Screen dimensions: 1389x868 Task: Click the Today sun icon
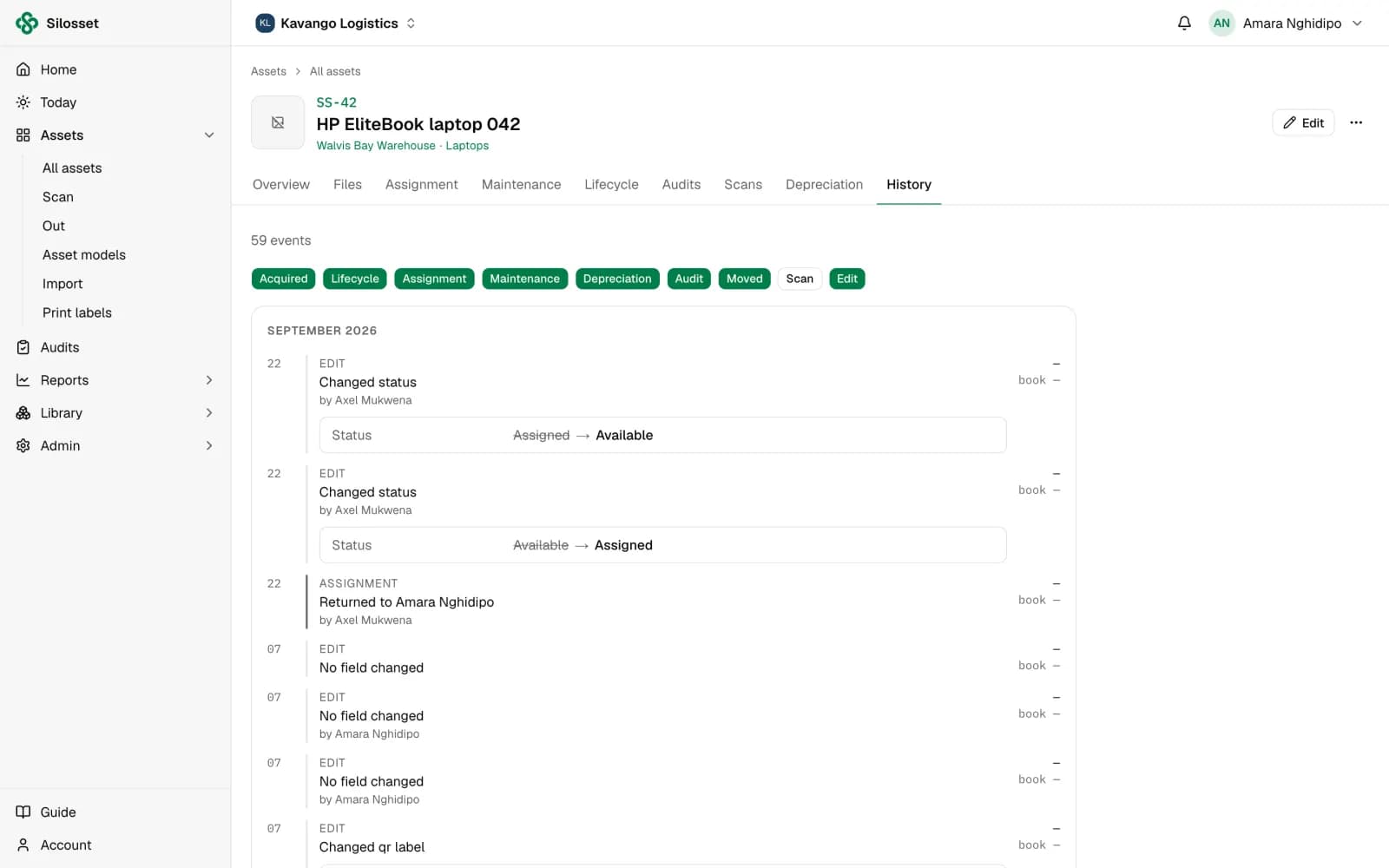tap(23, 102)
